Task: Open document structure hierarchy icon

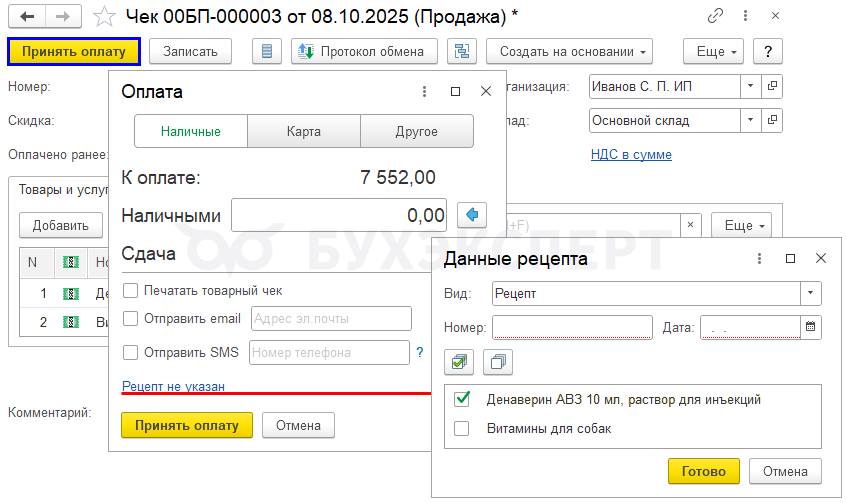Action: (462, 51)
